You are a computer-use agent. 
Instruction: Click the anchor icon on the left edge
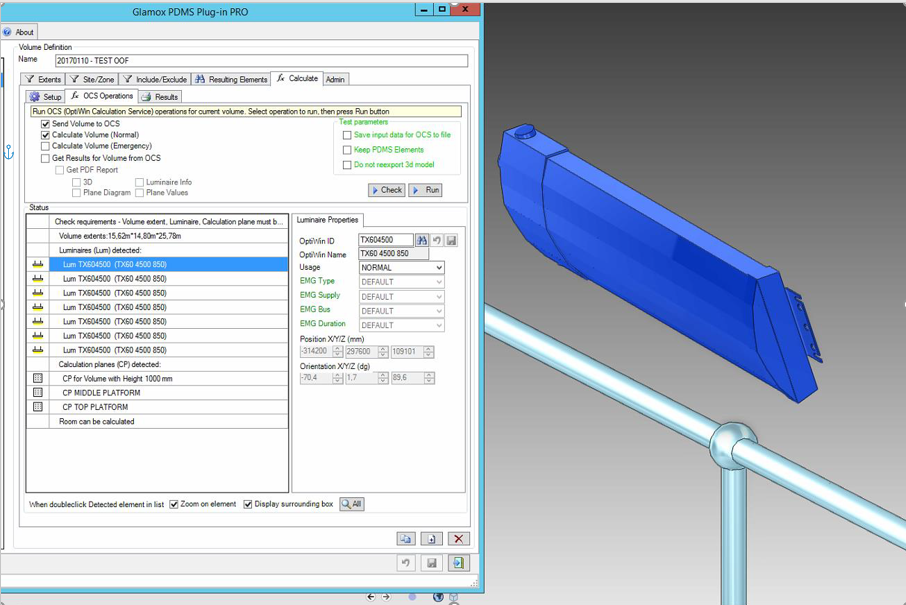click(9, 153)
